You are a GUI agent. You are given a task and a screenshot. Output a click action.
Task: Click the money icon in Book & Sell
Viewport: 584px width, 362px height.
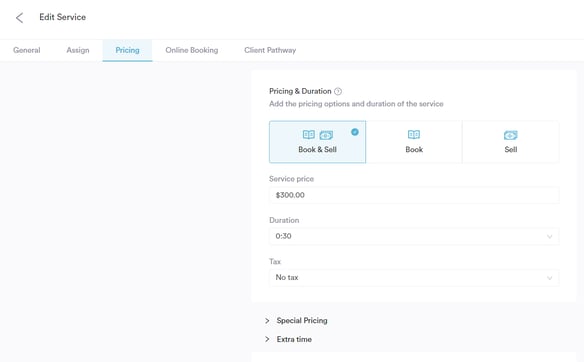[326, 135]
